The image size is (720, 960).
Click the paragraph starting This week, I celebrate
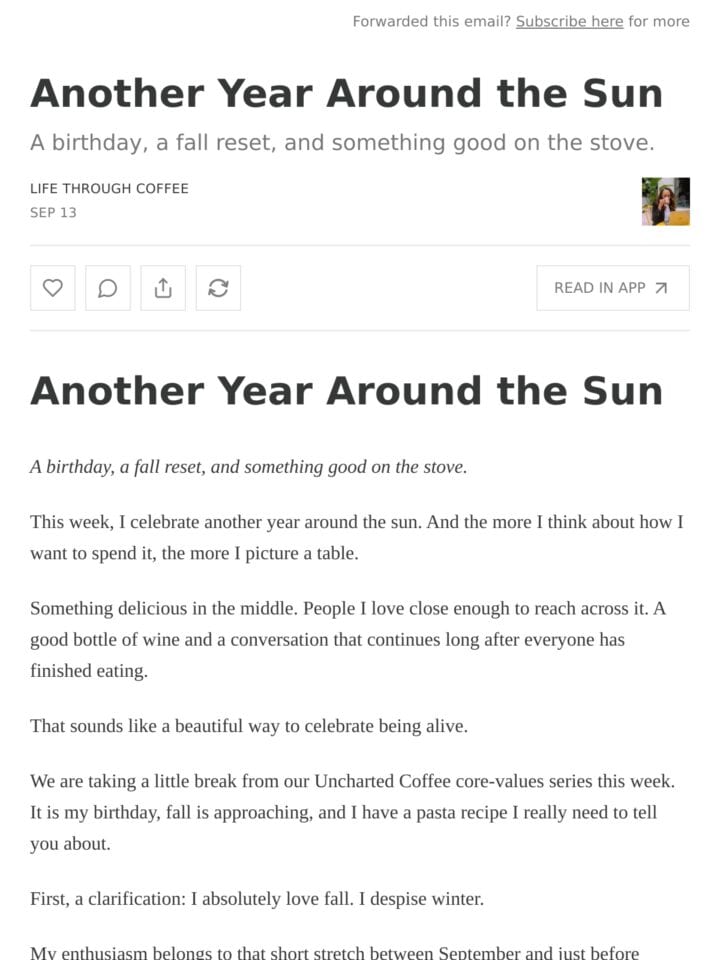tap(357, 538)
